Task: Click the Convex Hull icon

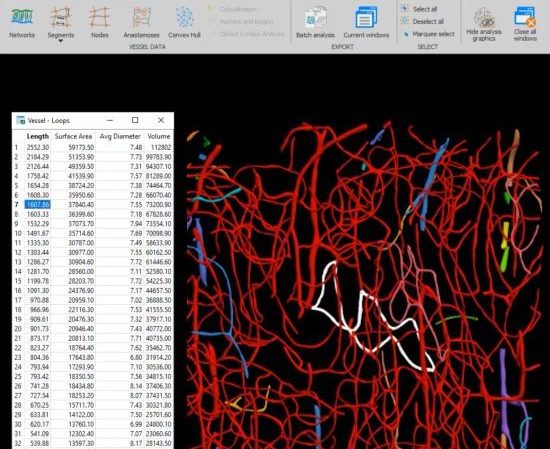Action: tap(184, 22)
